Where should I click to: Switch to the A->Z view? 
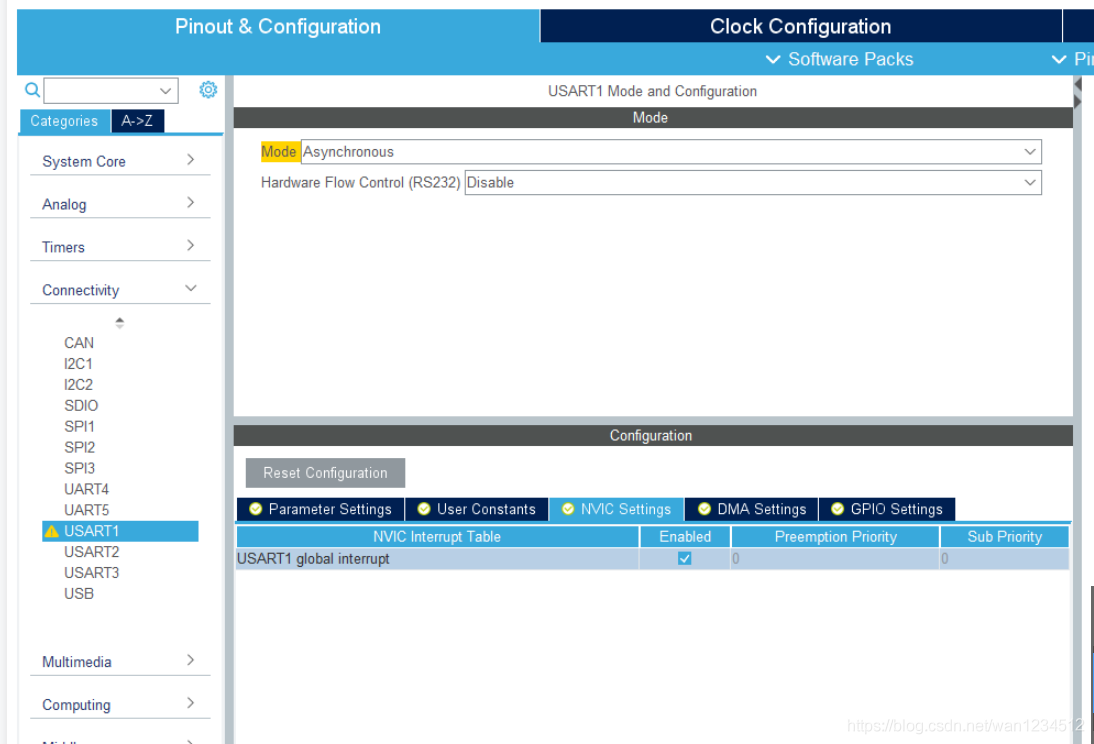pyautogui.click(x=137, y=121)
